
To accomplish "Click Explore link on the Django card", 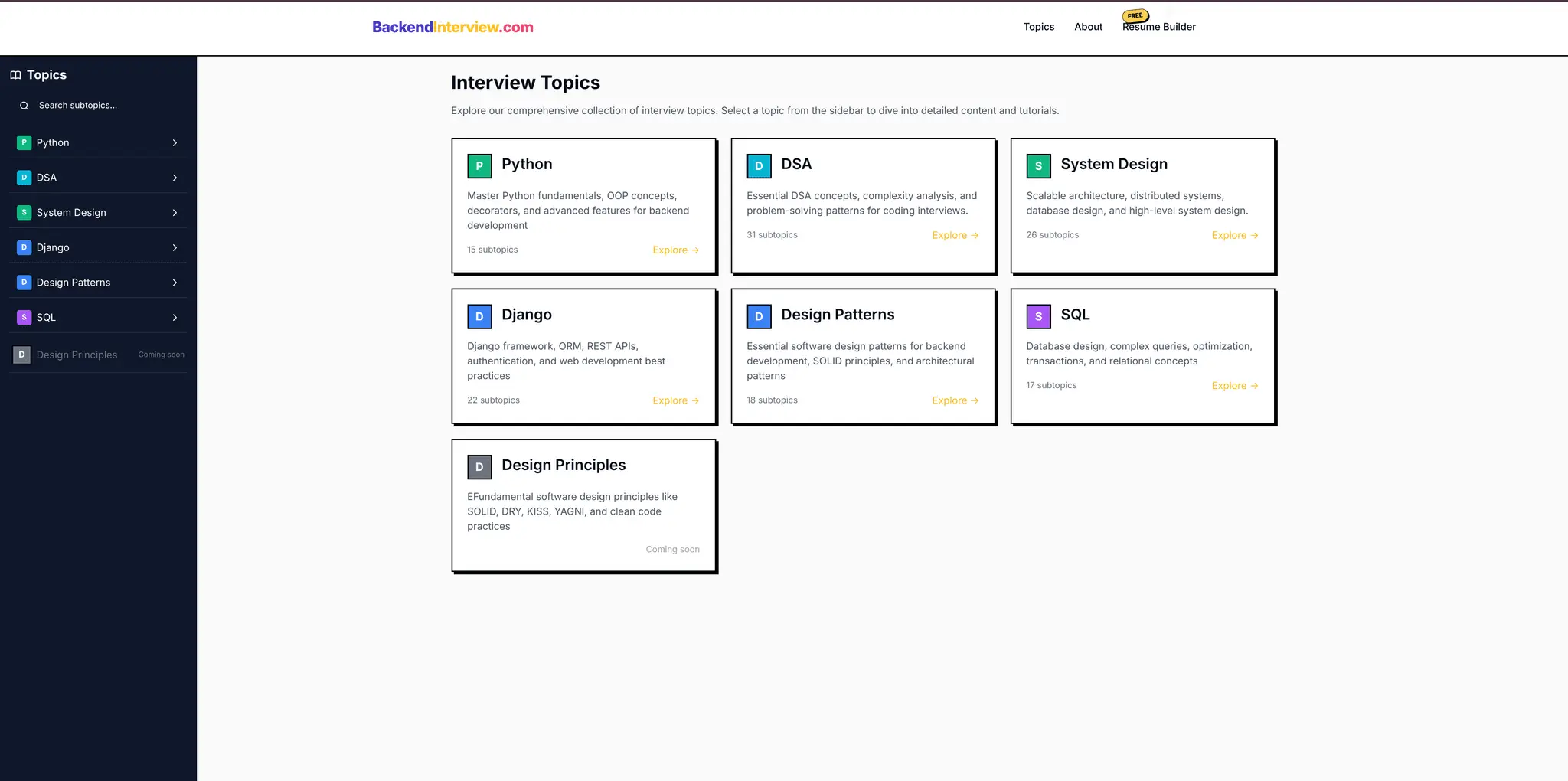I will pos(675,401).
